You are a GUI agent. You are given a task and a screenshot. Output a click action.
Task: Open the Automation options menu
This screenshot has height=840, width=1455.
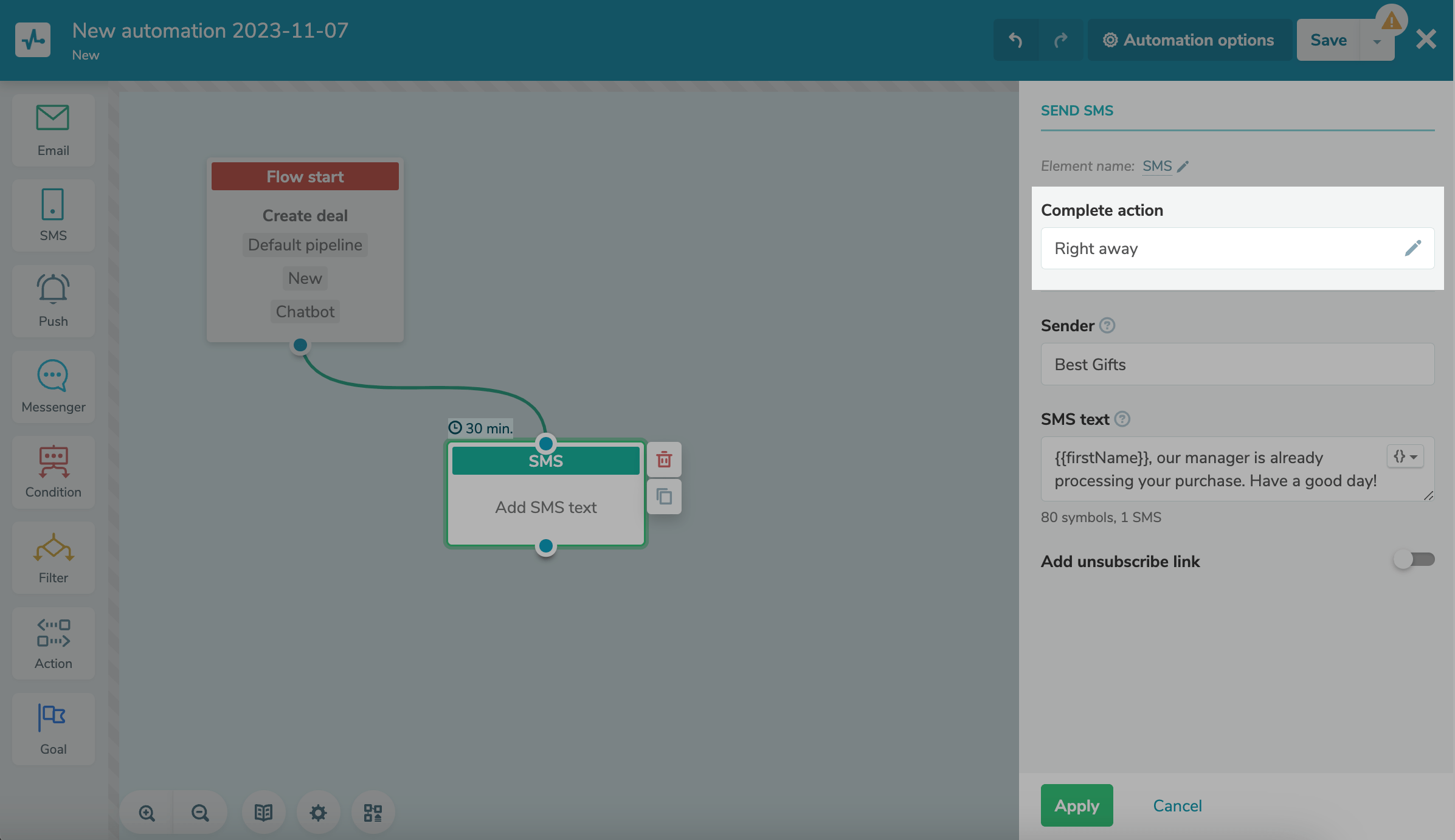[x=1189, y=40]
